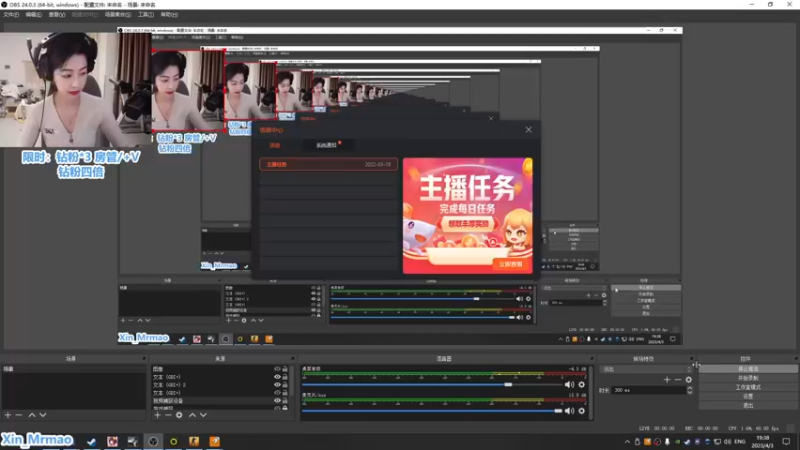Screen dimensions: 800x450
Task: Pop out the 场景 dock panel
Action: [x=144, y=359]
